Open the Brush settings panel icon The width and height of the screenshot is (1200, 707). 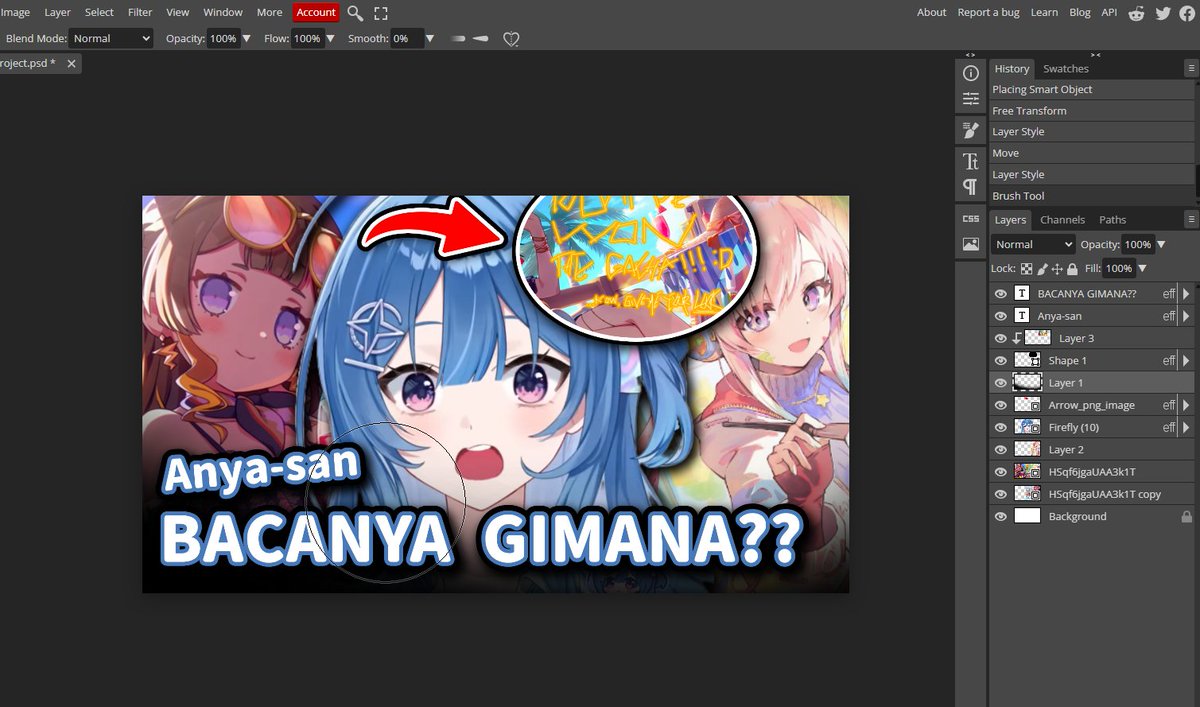click(x=971, y=130)
